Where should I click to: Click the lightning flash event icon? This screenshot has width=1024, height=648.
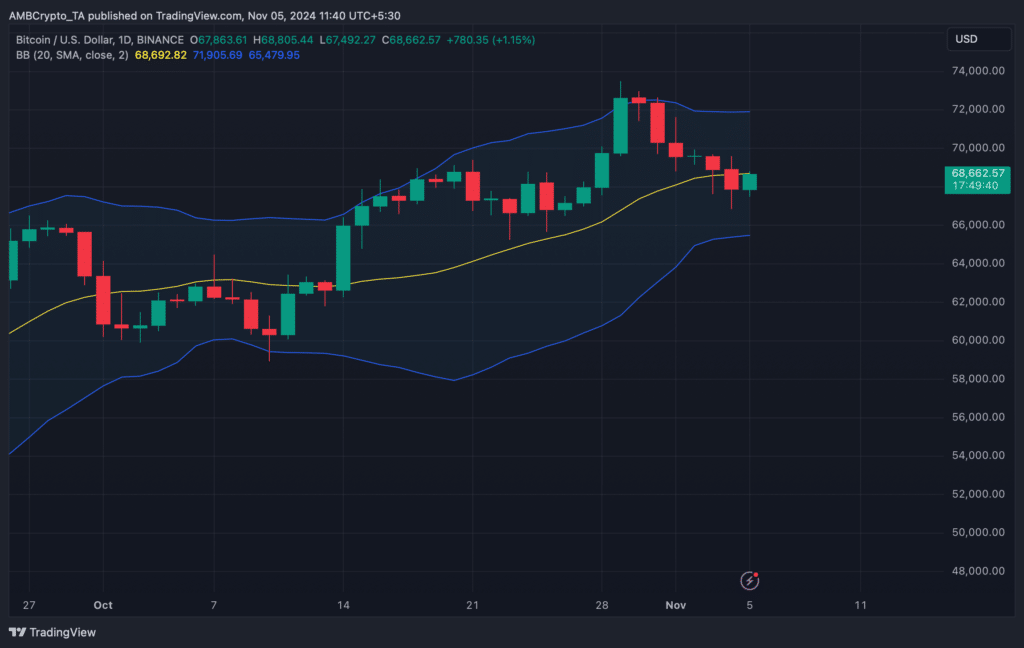point(749,580)
